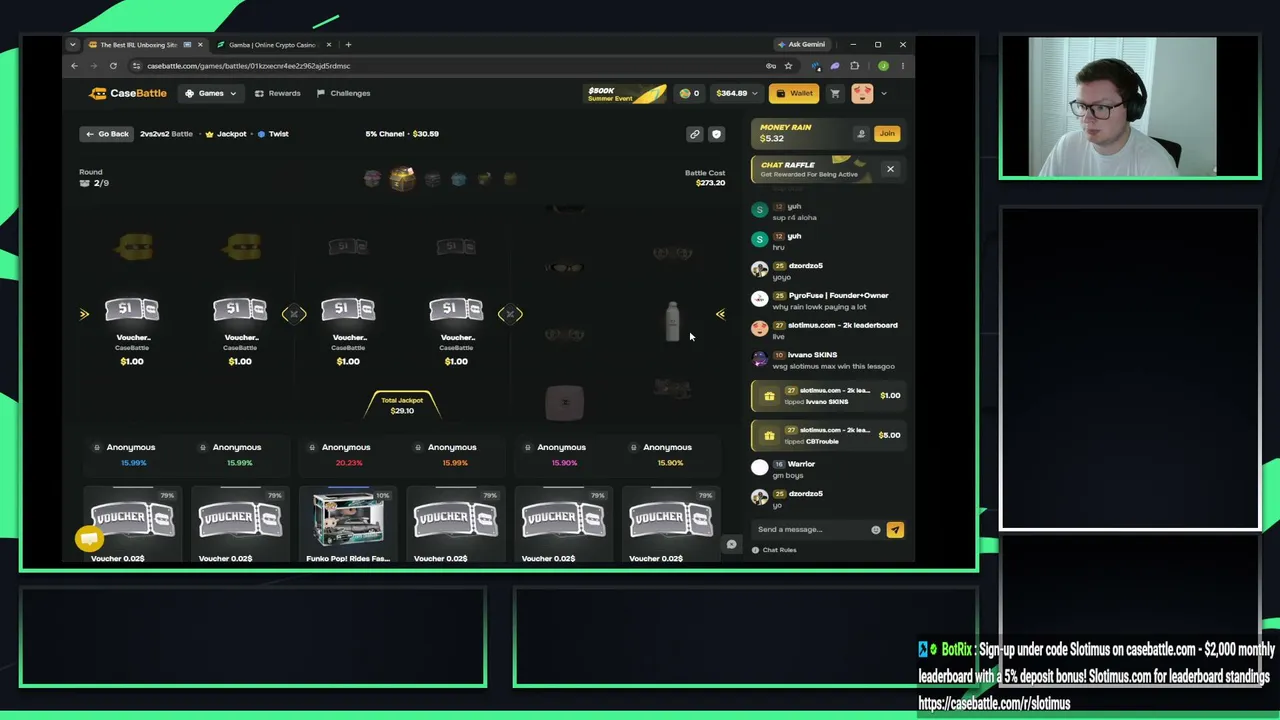Click the Chrome profile avatar
Screen dimensions: 1280x720
883,66
